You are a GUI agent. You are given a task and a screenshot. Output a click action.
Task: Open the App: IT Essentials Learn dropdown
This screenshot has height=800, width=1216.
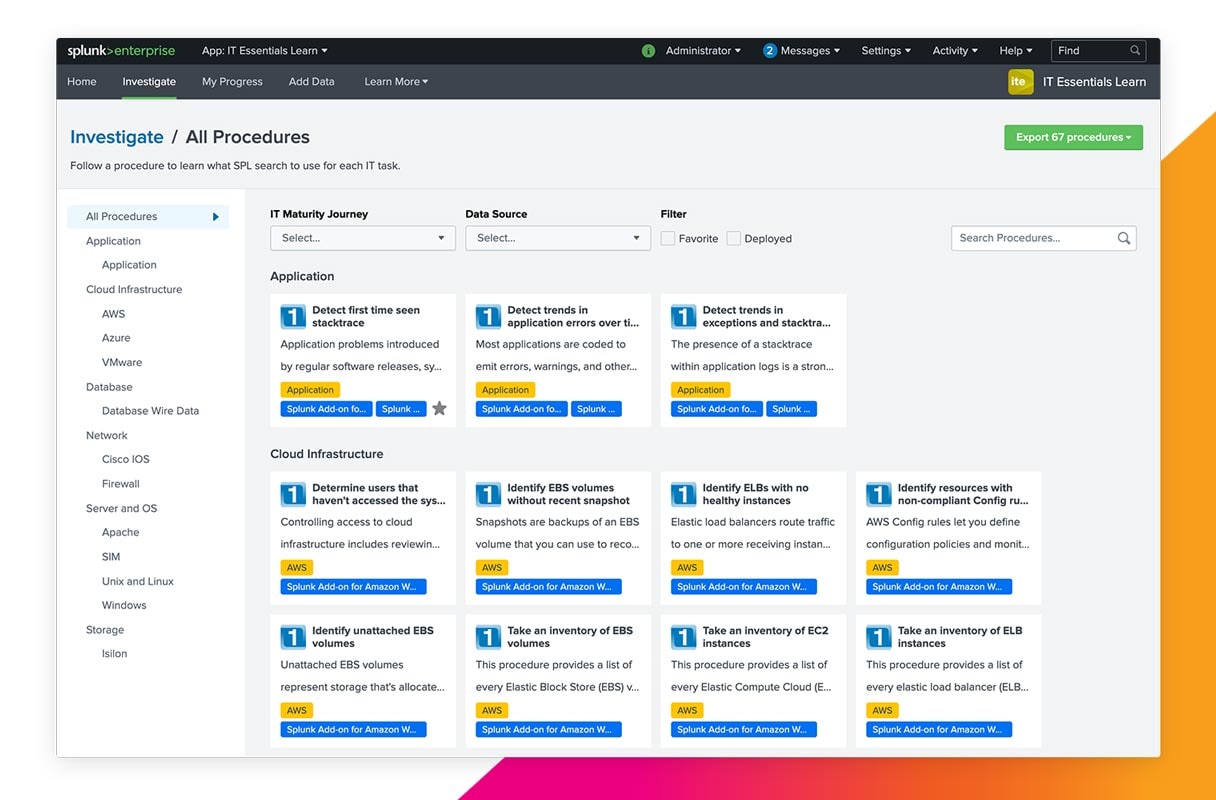coord(265,51)
